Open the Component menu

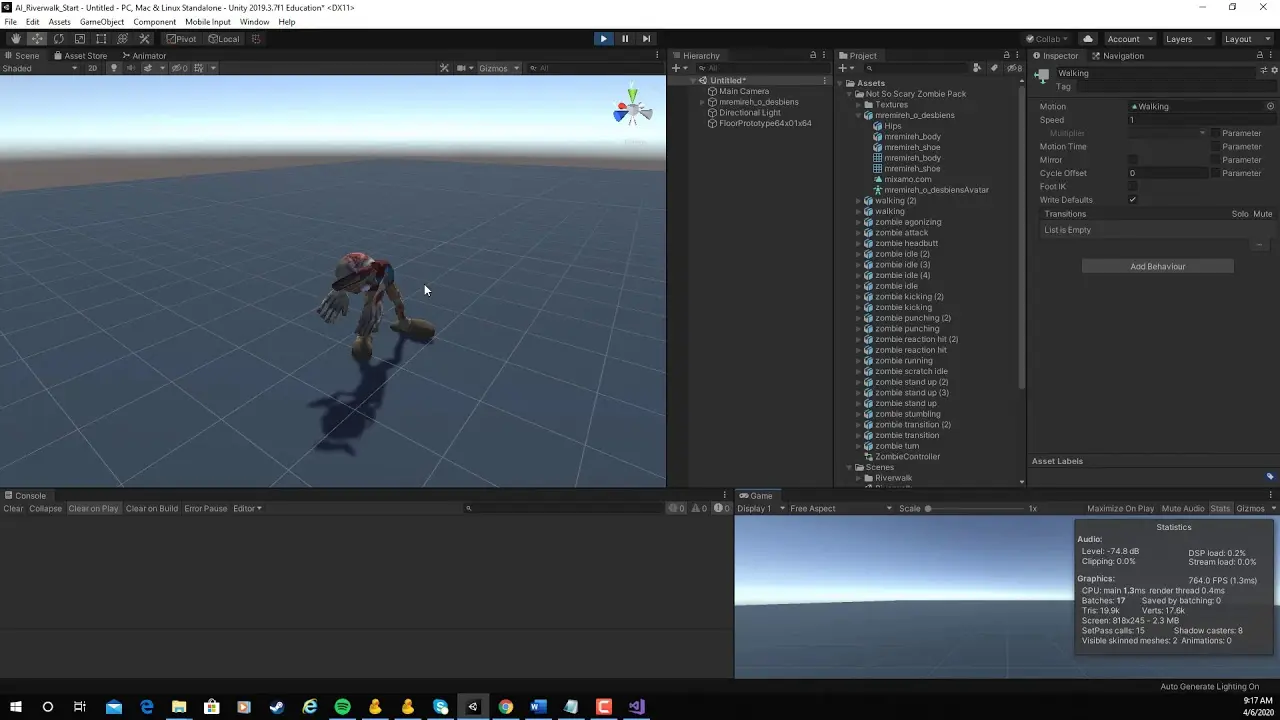pos(154,22)
